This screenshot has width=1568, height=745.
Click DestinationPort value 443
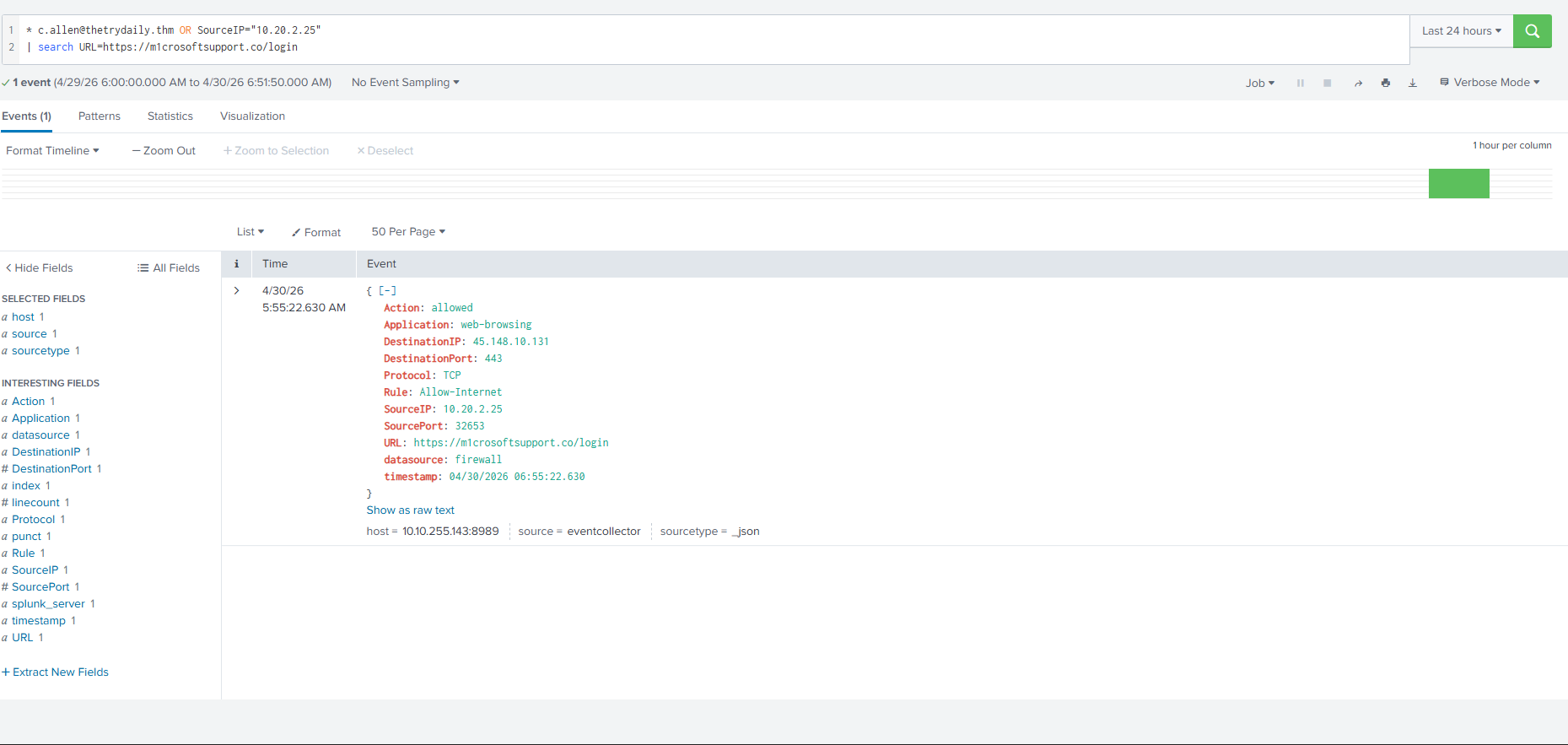493,359
